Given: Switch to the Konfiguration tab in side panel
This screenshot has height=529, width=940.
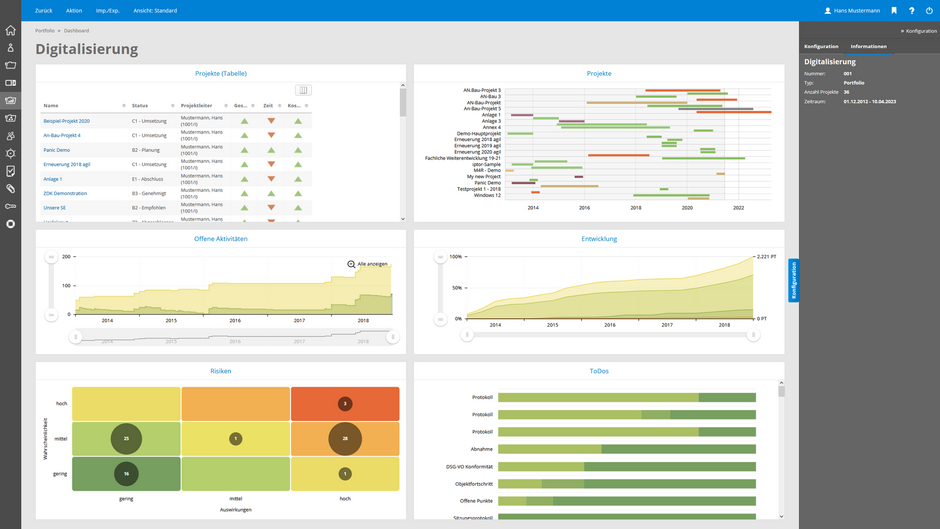Looking at the screenshot, I should pyautogui.click(x=821, y=47).
